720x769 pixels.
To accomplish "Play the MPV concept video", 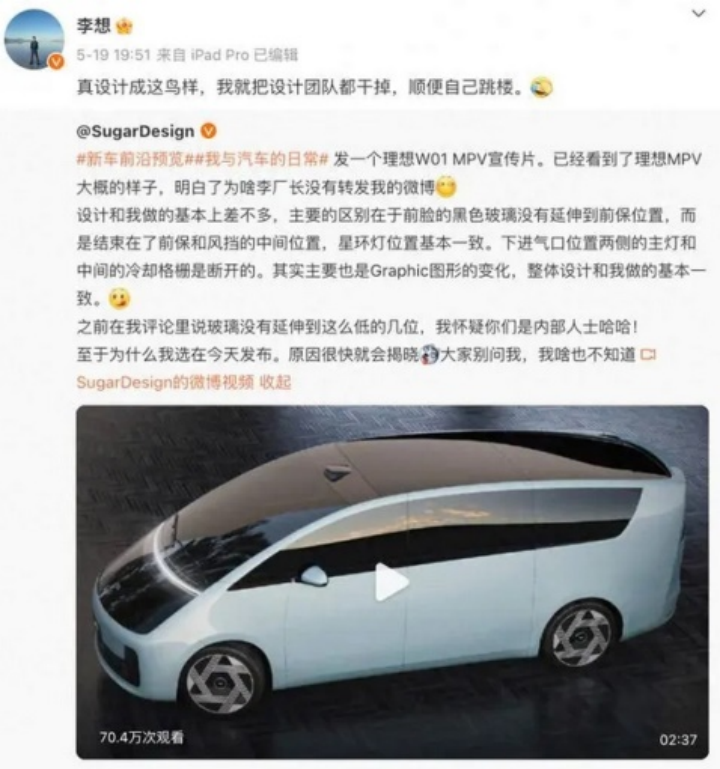I will click(391, 582).
